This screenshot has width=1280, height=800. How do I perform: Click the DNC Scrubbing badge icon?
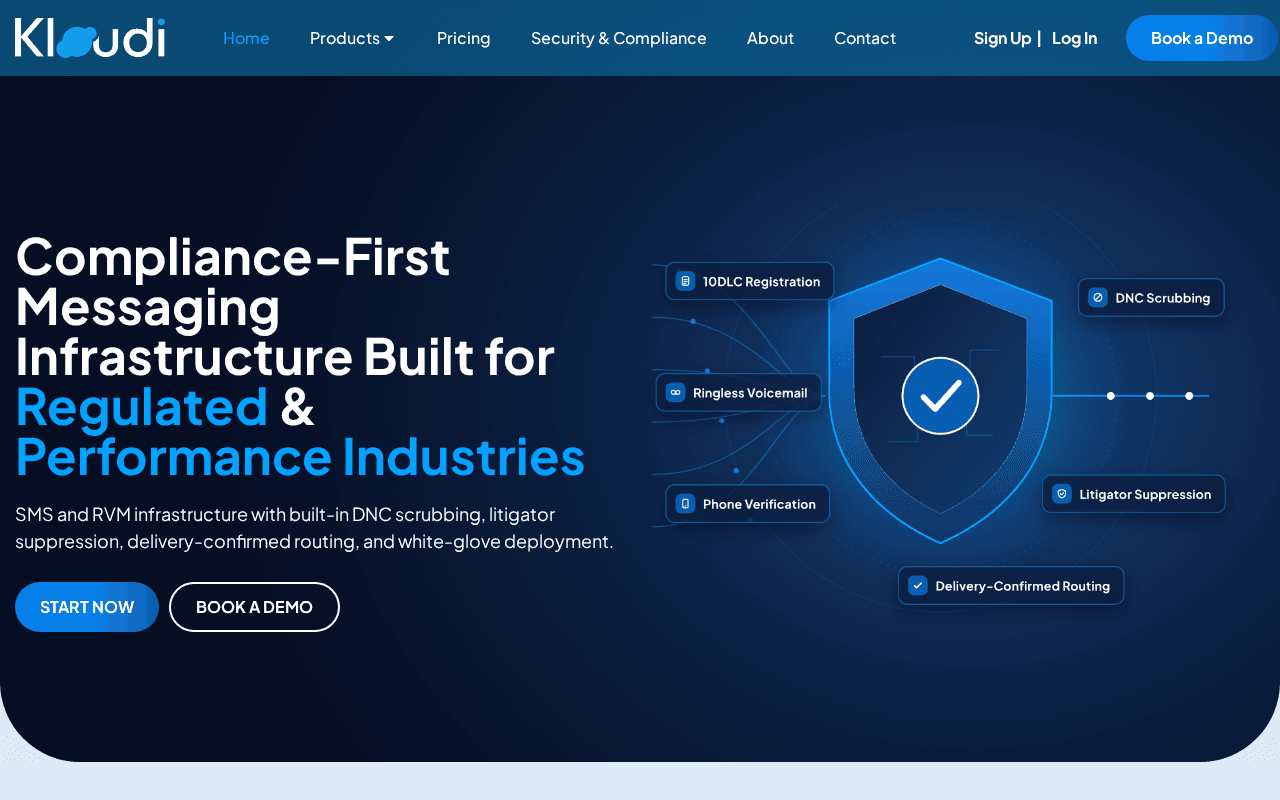1098,297
